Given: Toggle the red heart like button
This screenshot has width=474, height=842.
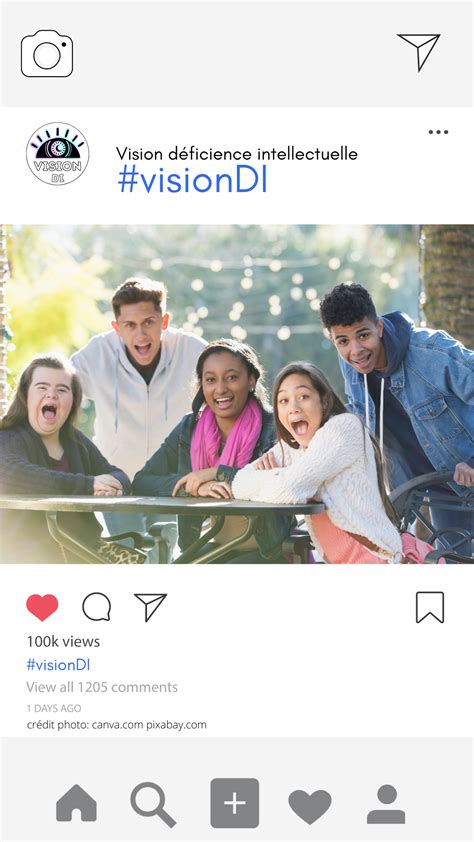Looking at the screenshot, I should [x=42, y=607].
